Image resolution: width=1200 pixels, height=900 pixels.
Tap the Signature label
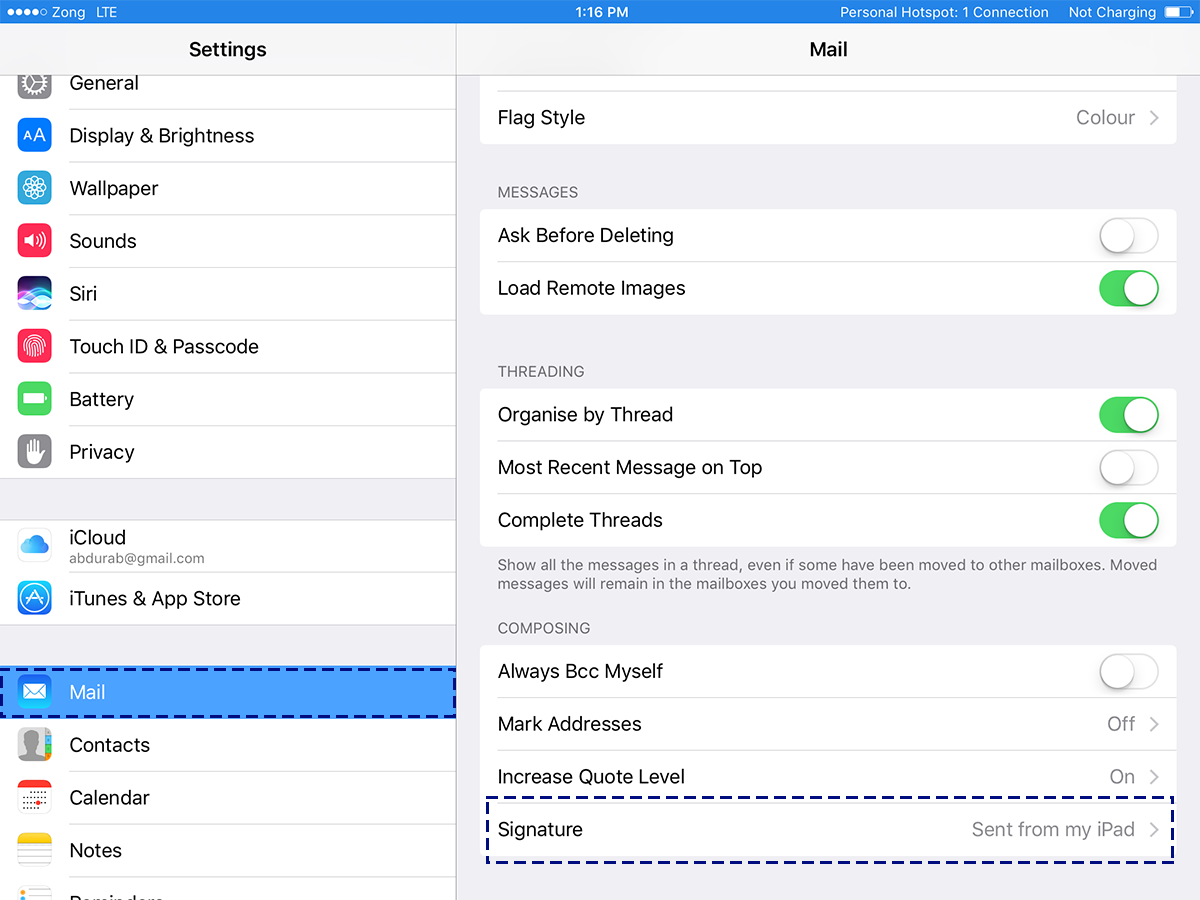pyautogui.click(x=540, y=830)
